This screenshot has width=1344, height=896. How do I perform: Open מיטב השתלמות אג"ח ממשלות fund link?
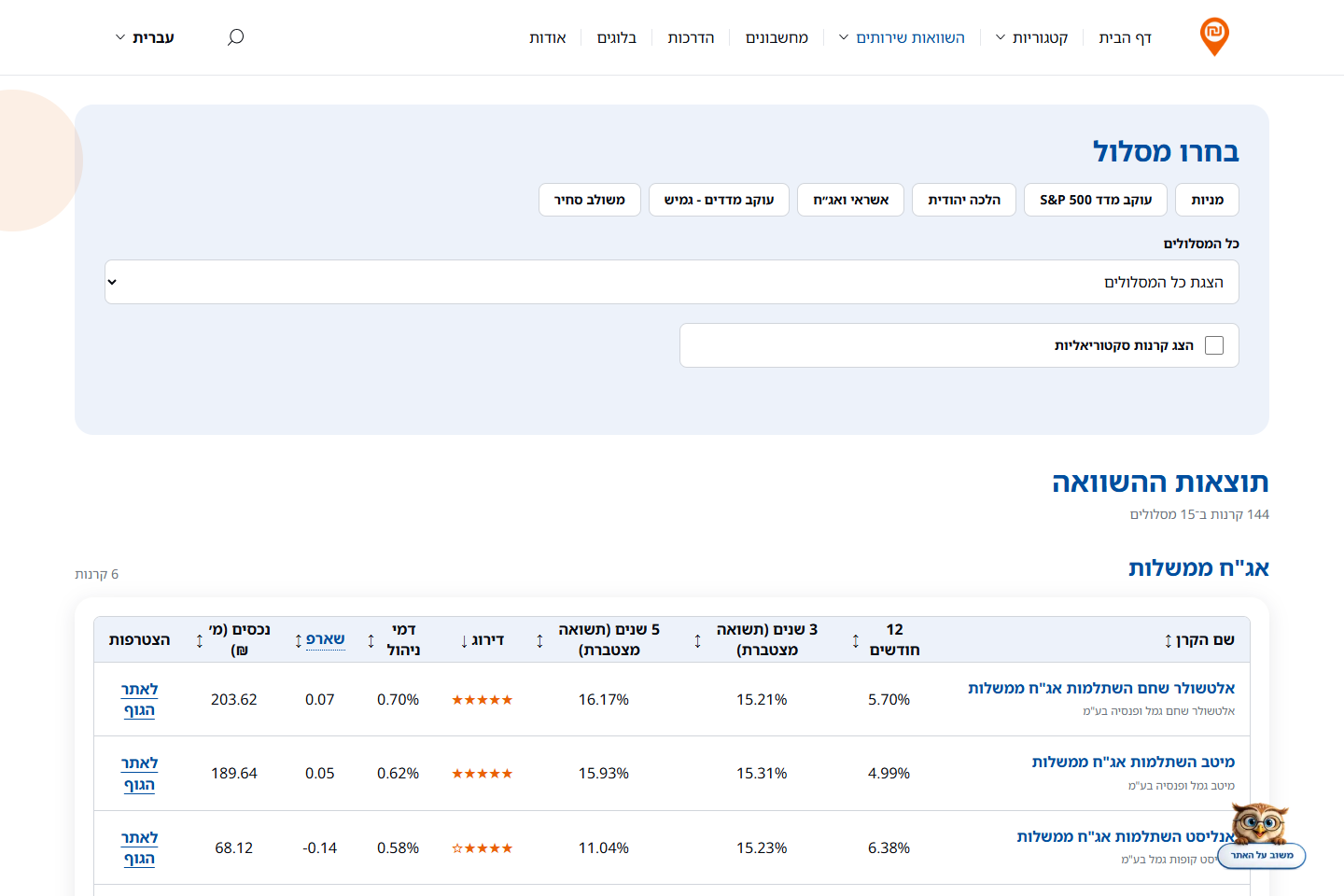click(1133, 762)
